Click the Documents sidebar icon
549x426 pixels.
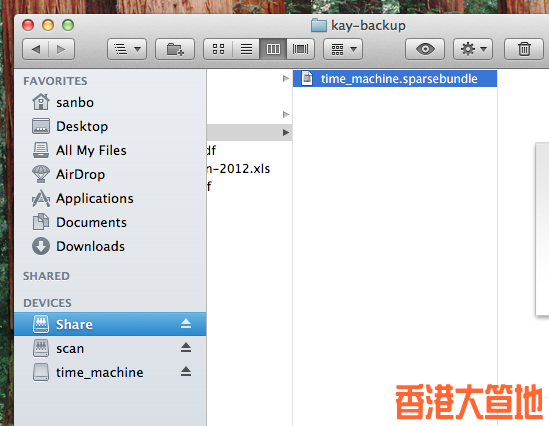point(41,222)
